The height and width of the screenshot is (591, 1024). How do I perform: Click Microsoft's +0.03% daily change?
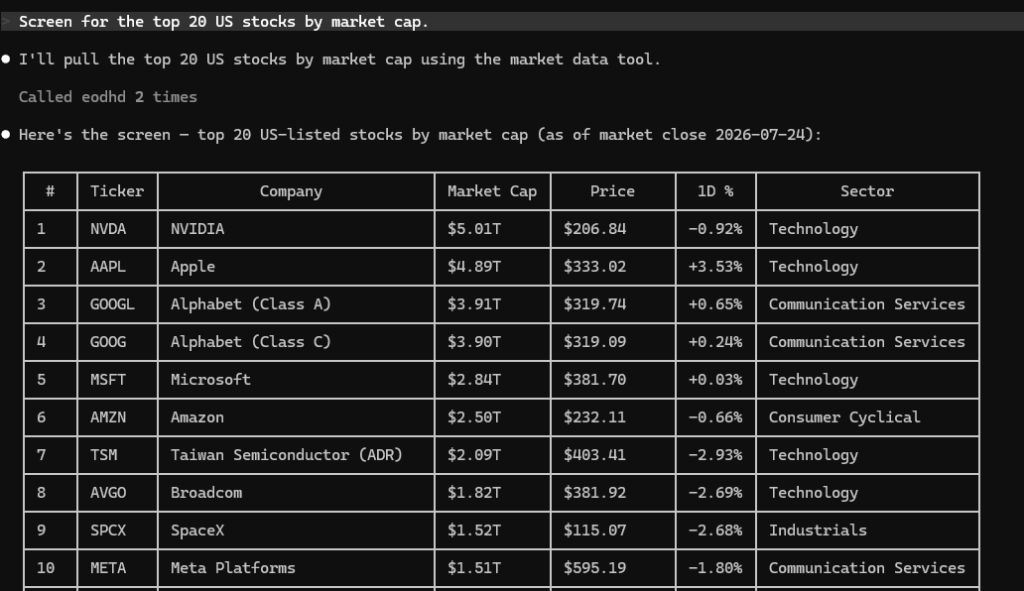(x=715, y=379)
